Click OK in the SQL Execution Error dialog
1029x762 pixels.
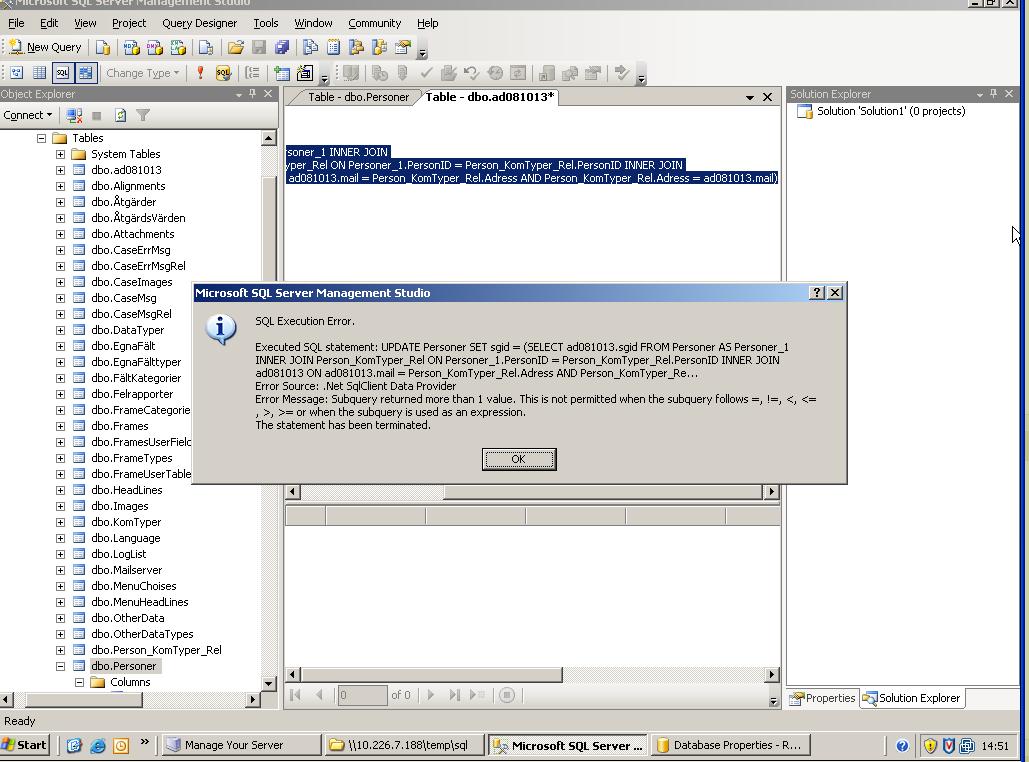[x=518, y=459]
